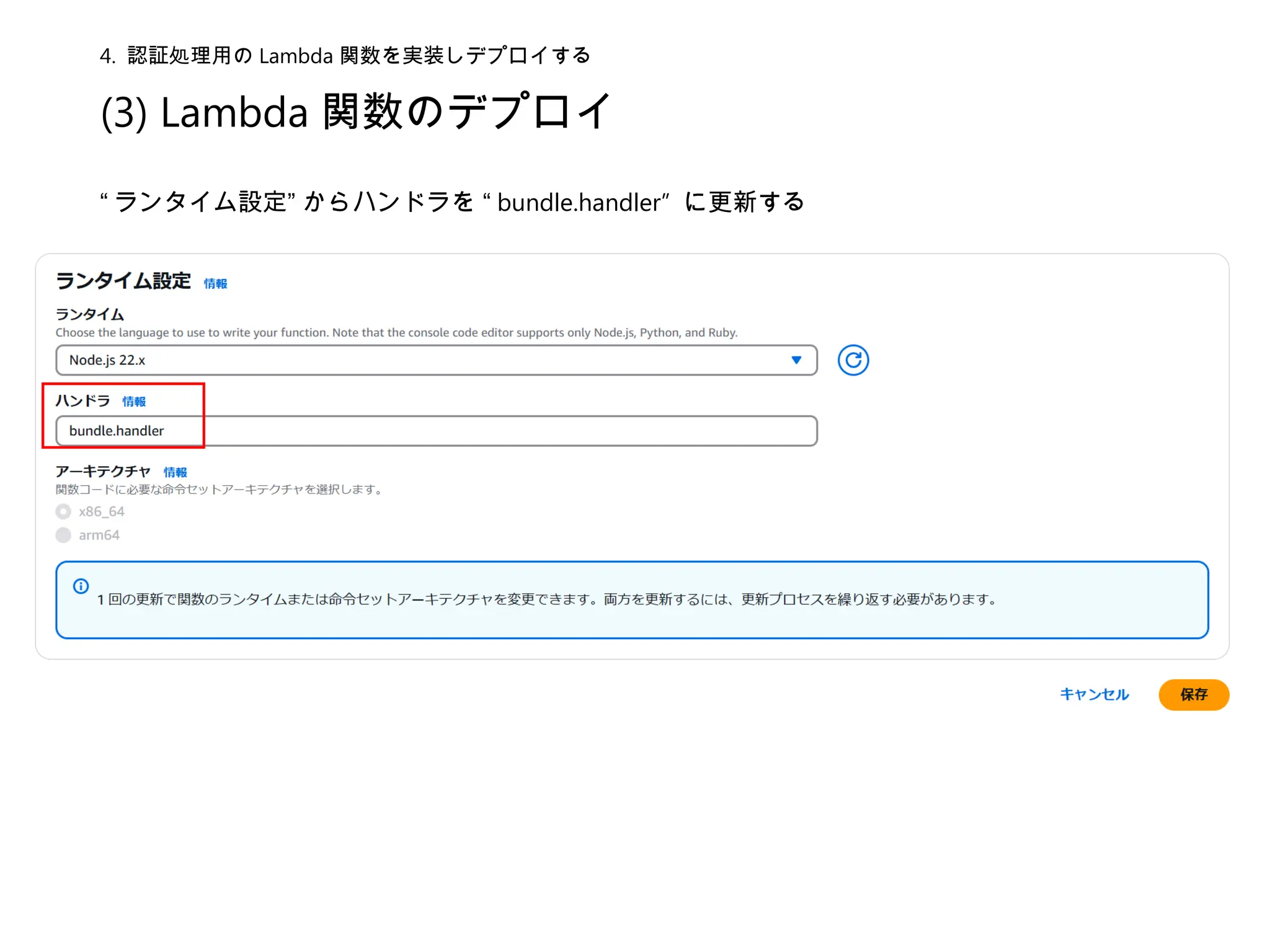This screenshot has height=952, width=1270.
Task: Click the 保存 button
Action: click(1194, 694)
